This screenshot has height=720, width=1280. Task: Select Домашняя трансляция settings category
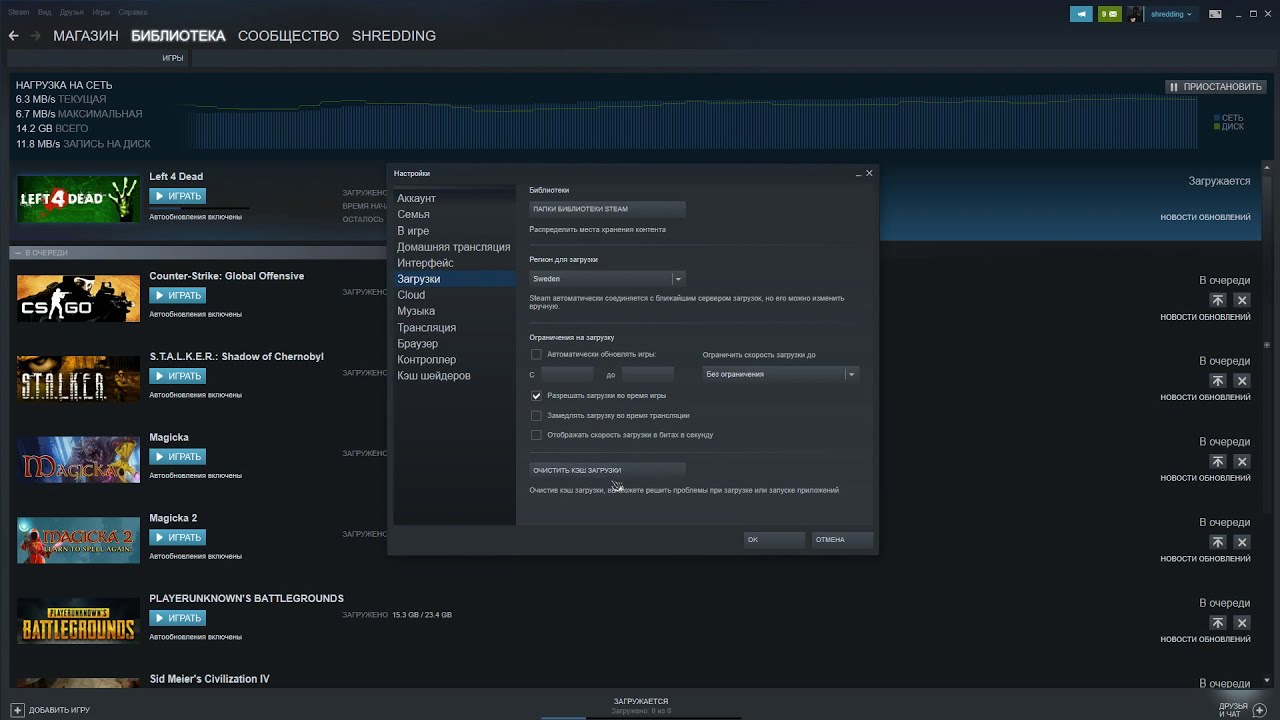click(454, 247)
